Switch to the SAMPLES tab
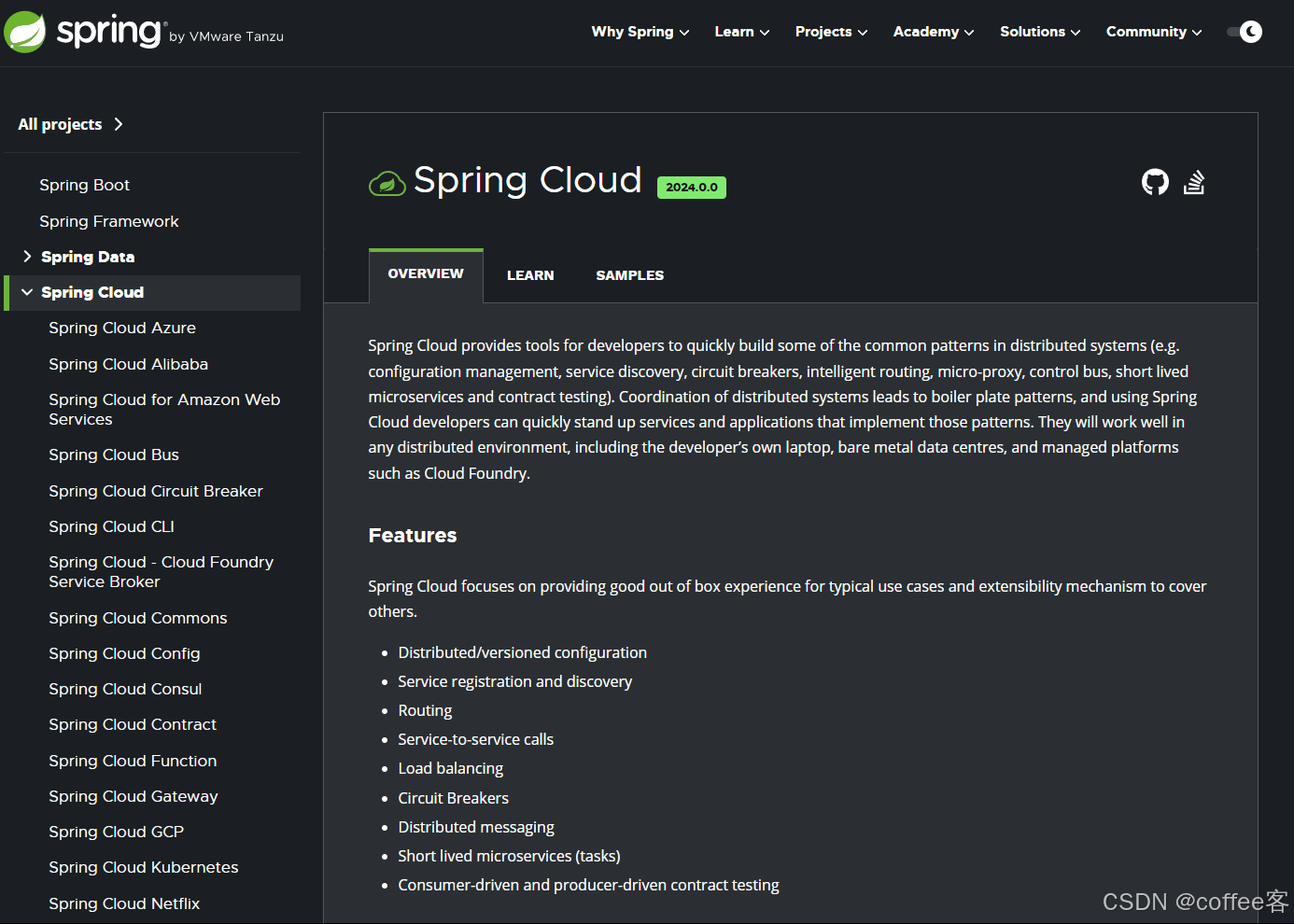Image resolution: width=1294 pixels, height=924 pixels. [x=630, y=275]
